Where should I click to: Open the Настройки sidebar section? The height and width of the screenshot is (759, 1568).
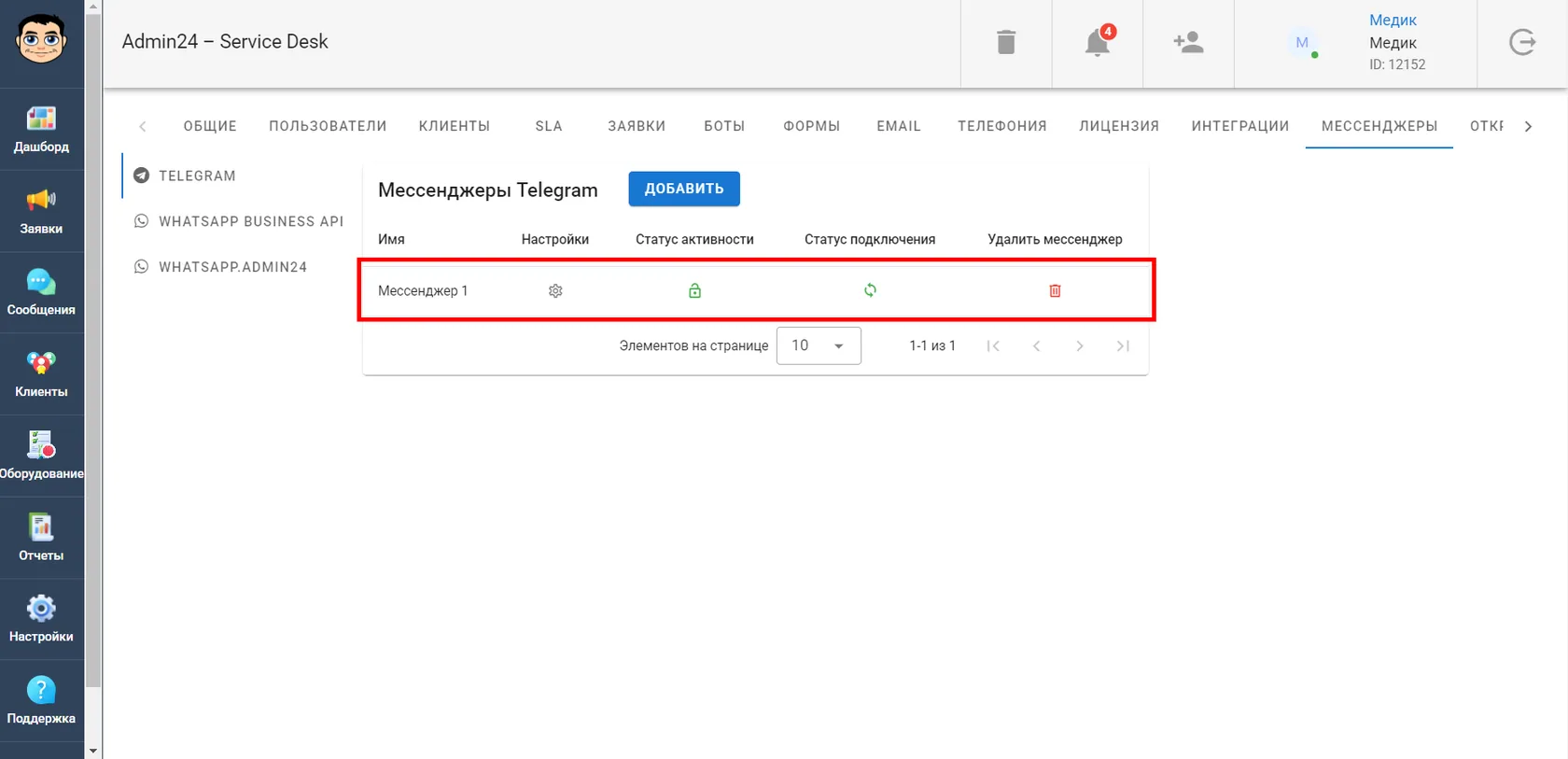[41, 619]
